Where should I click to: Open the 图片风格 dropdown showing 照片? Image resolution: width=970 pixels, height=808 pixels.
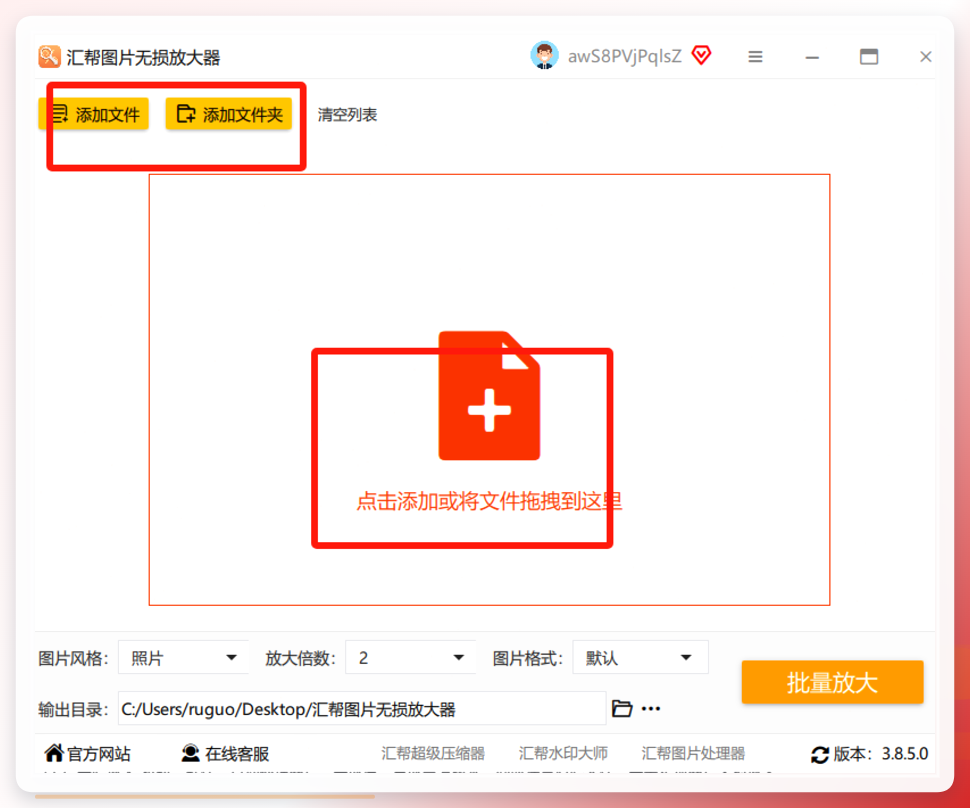click(x=183, y=658)
